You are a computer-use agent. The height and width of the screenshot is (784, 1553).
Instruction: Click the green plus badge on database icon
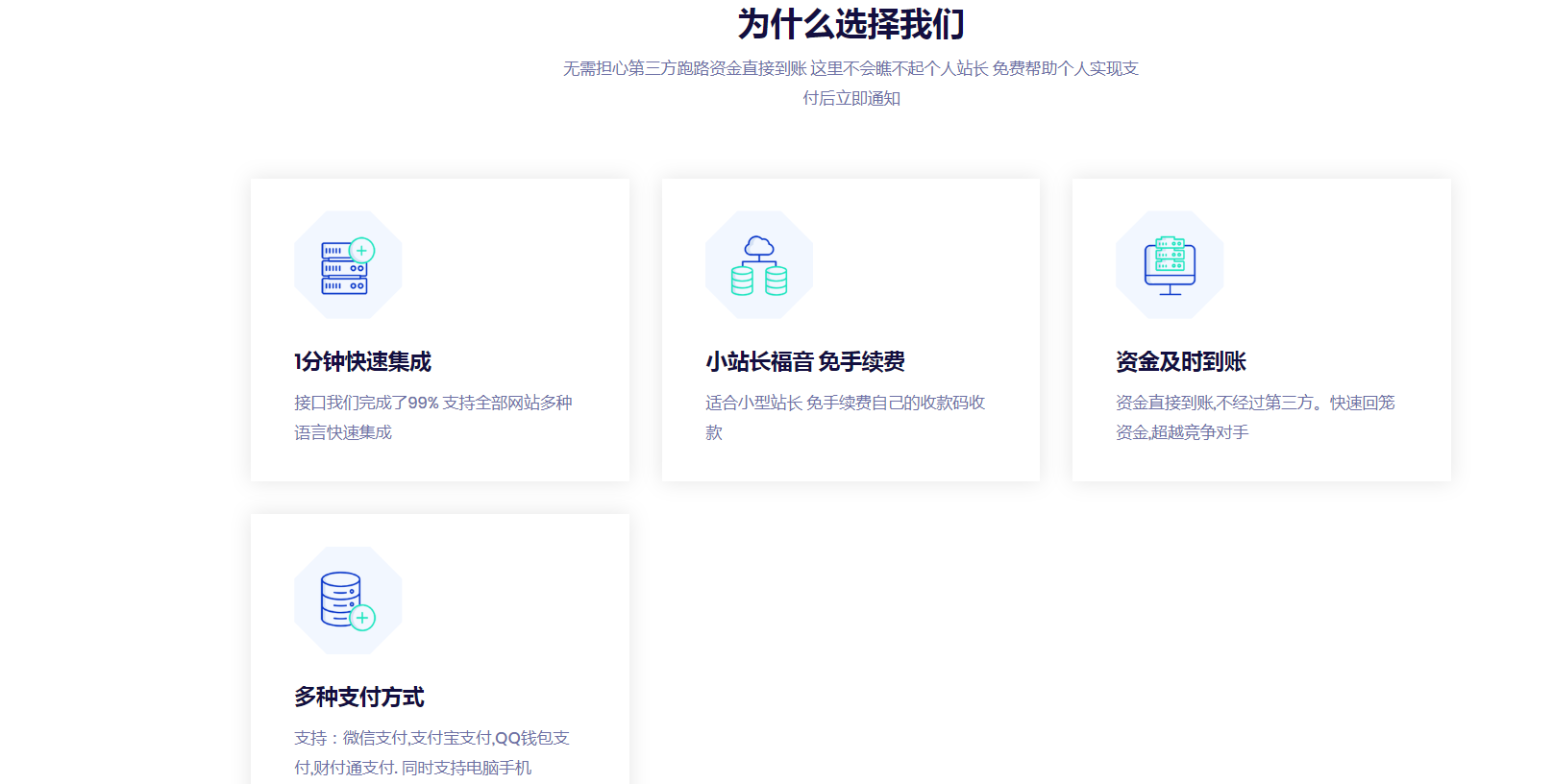tap(362, 618)
